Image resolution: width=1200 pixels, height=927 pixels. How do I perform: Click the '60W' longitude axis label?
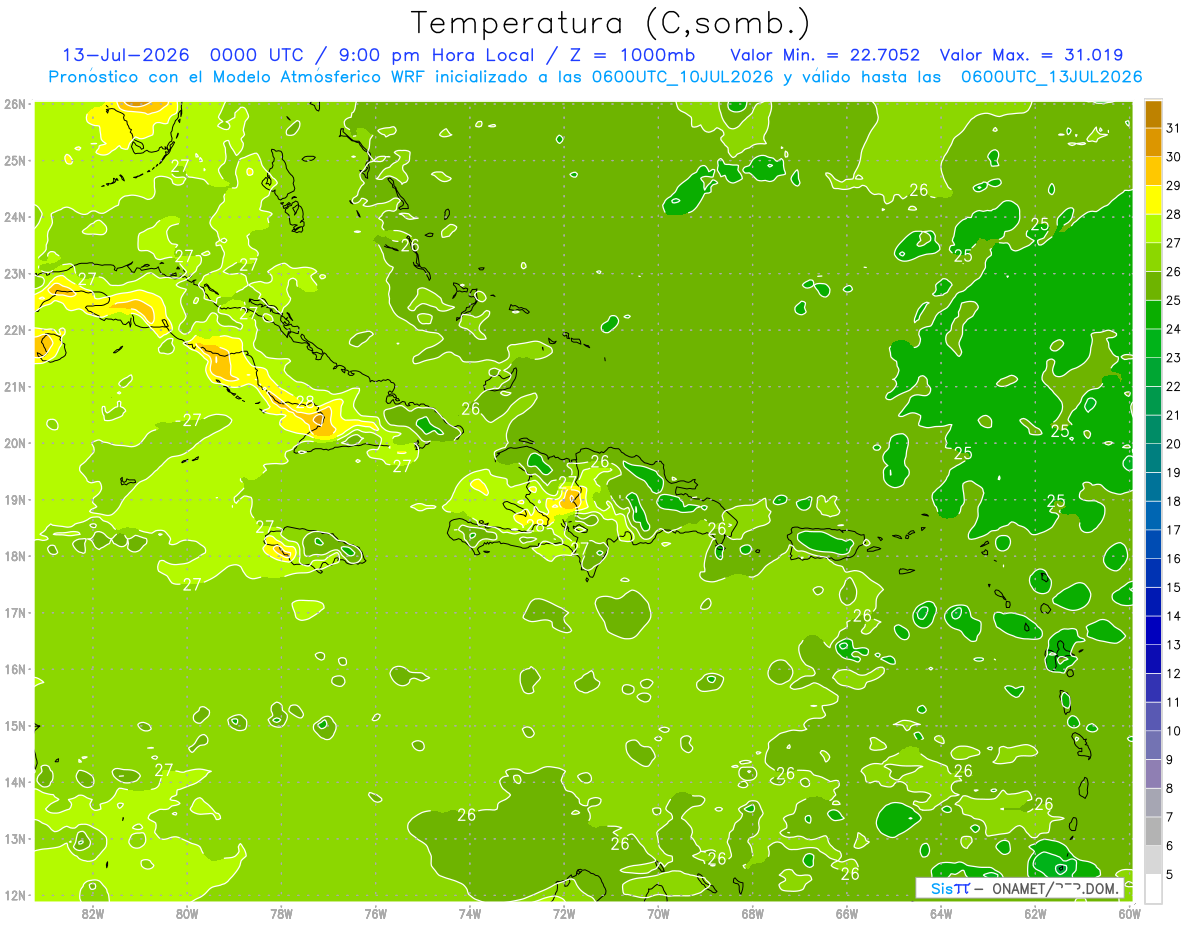coord(1129,913)
